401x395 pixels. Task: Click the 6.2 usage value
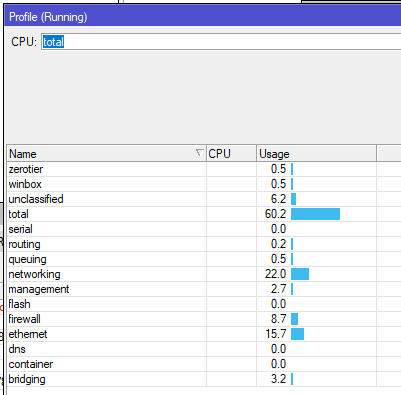[x=278, y=199]
